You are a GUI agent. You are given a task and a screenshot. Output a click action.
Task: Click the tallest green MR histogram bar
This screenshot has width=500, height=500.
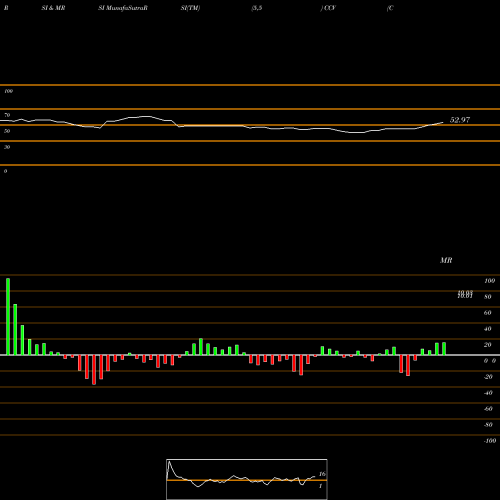click(8, 316)
